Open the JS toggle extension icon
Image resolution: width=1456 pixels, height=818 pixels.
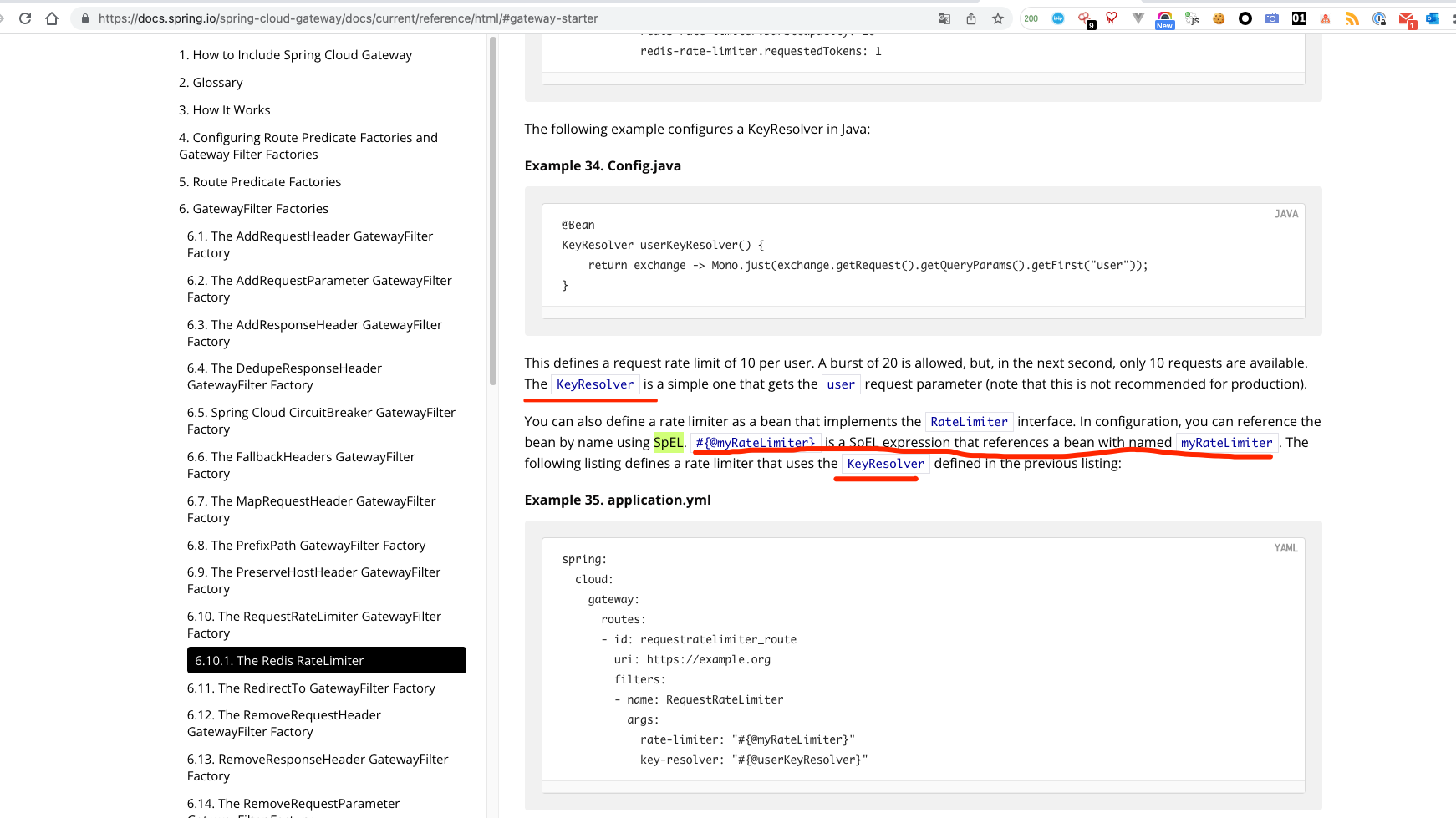(x=1192, y=18)
